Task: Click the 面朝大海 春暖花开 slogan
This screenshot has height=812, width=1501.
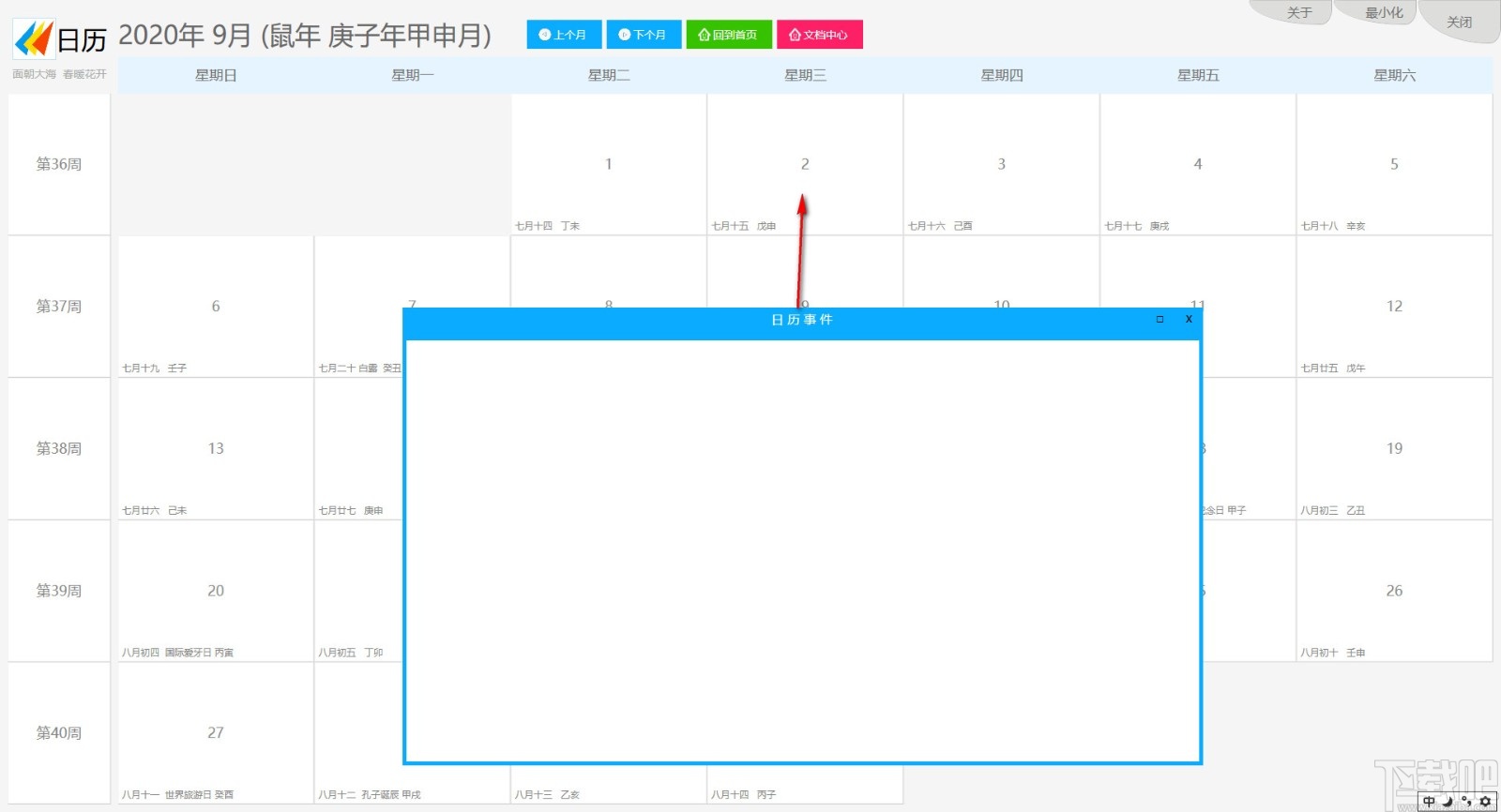Action: click(x=59, y=74)
